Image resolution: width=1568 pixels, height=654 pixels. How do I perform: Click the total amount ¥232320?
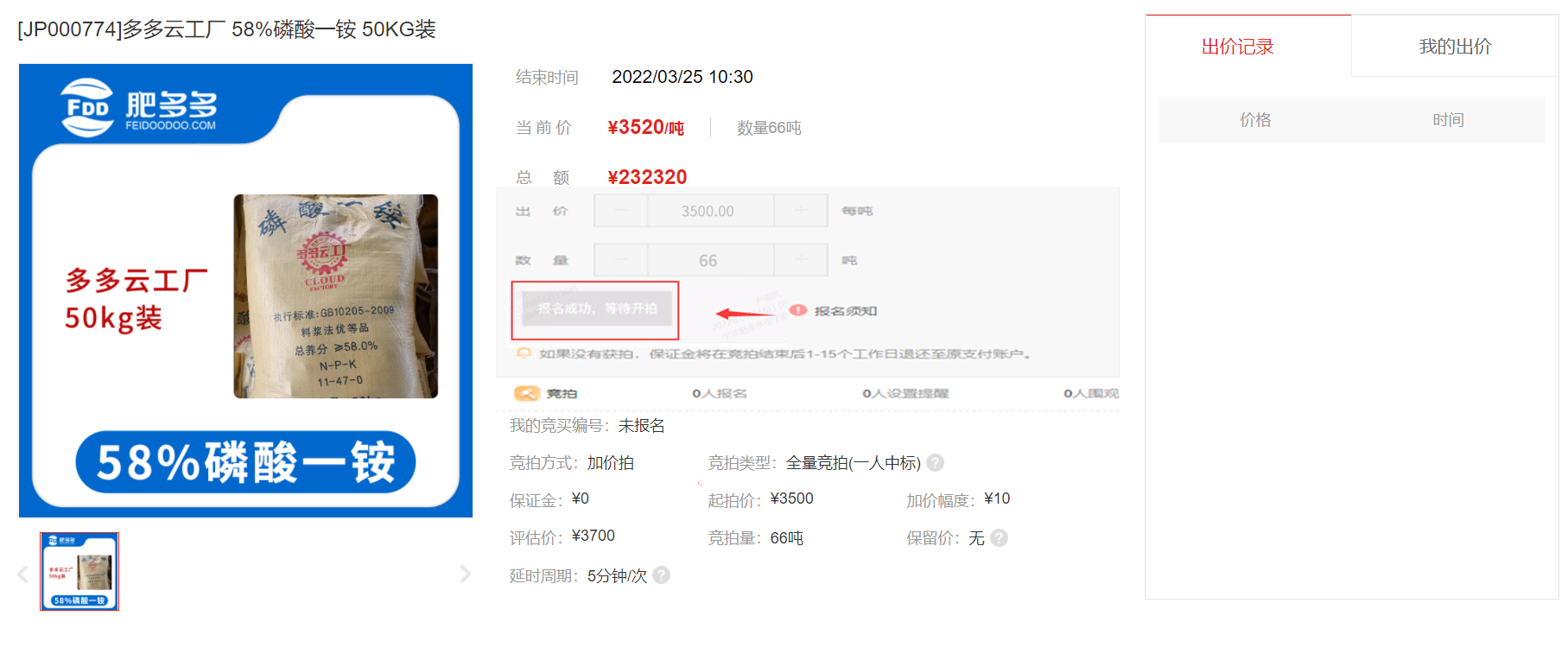647,177
